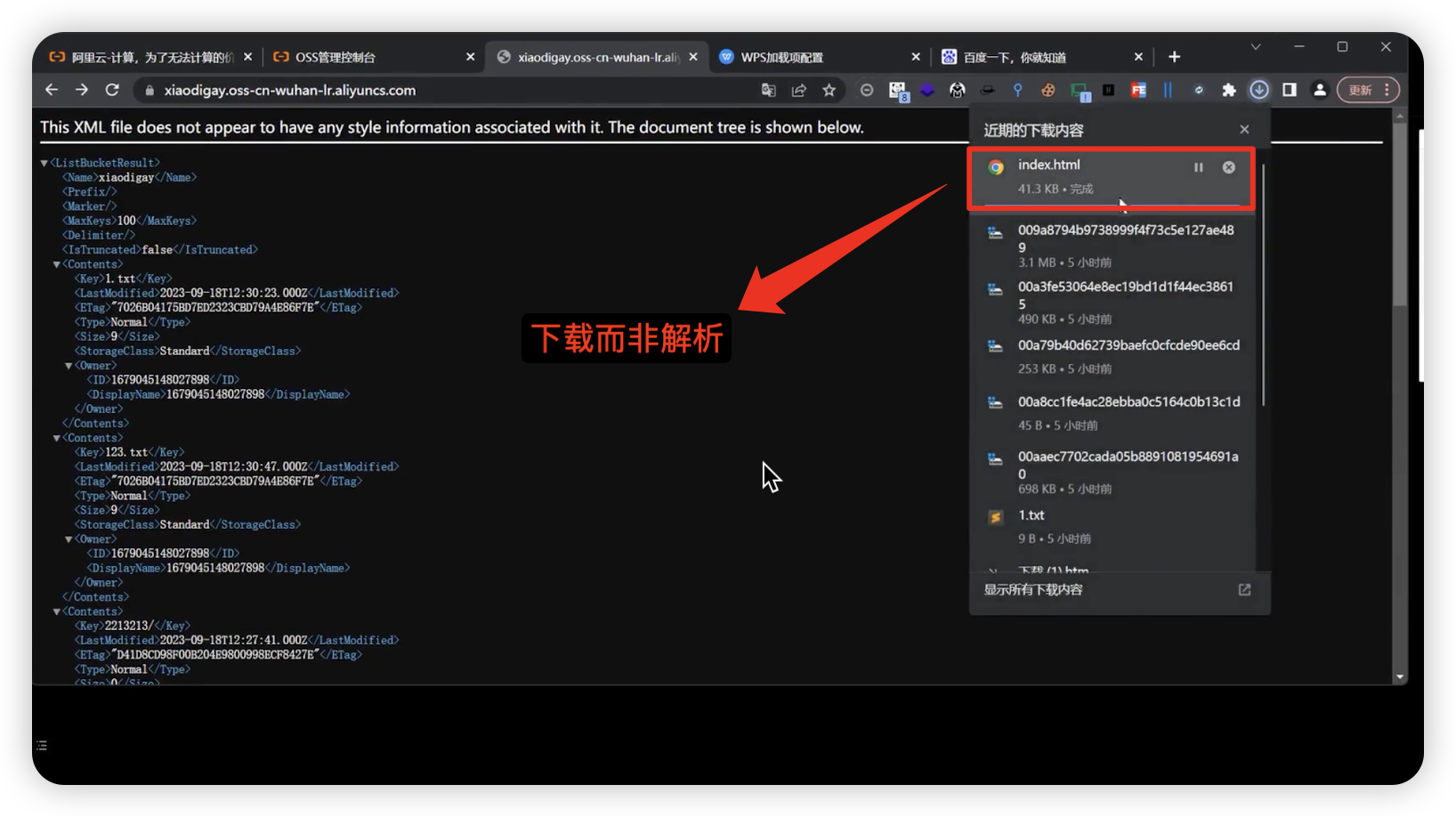Click the page scrollbar down arrow
This screenshot has width=1456, height=817.
point(1400,677)
